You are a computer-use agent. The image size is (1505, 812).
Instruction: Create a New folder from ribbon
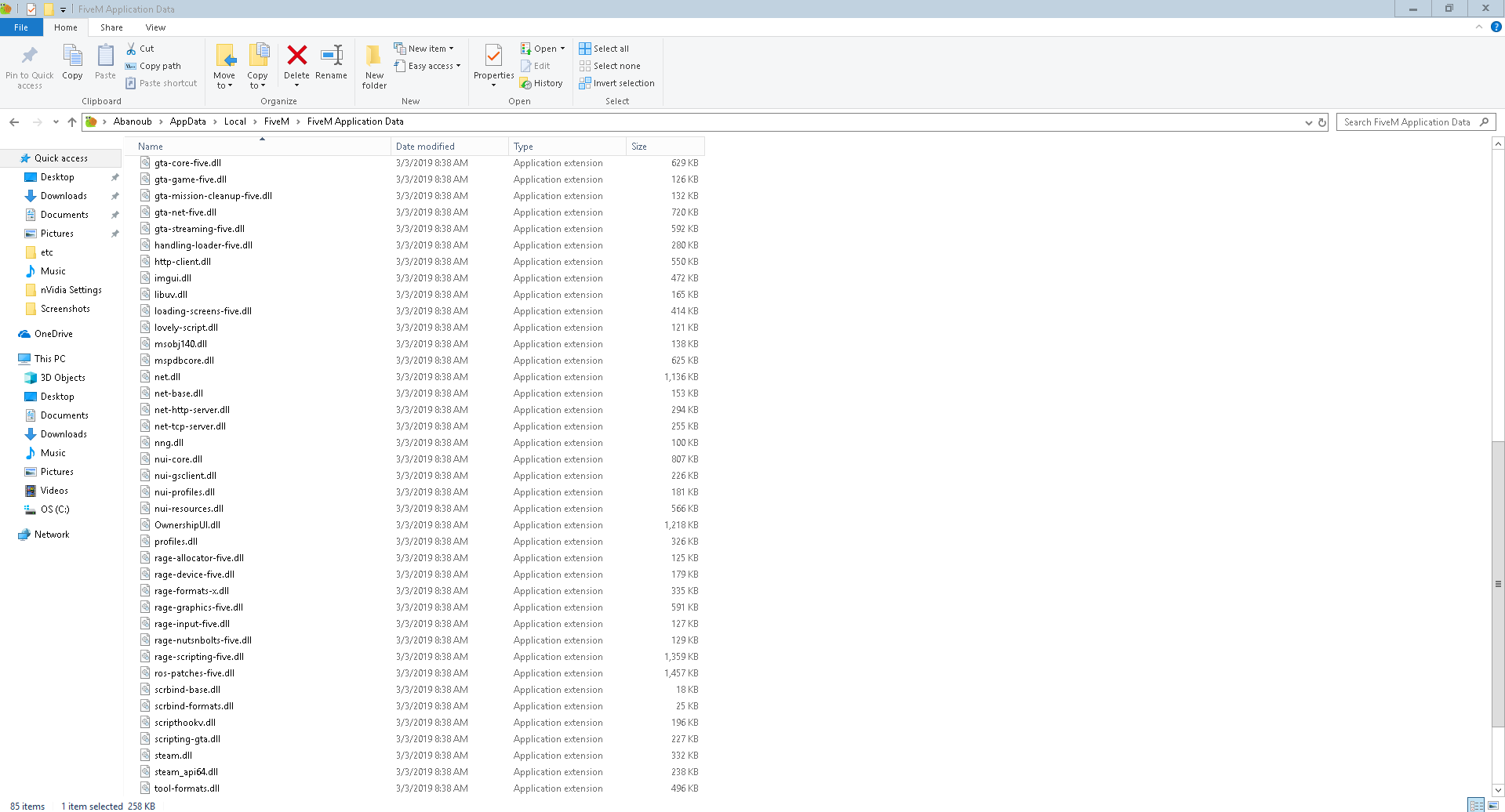pyautogui.click(x=374, y=67)
